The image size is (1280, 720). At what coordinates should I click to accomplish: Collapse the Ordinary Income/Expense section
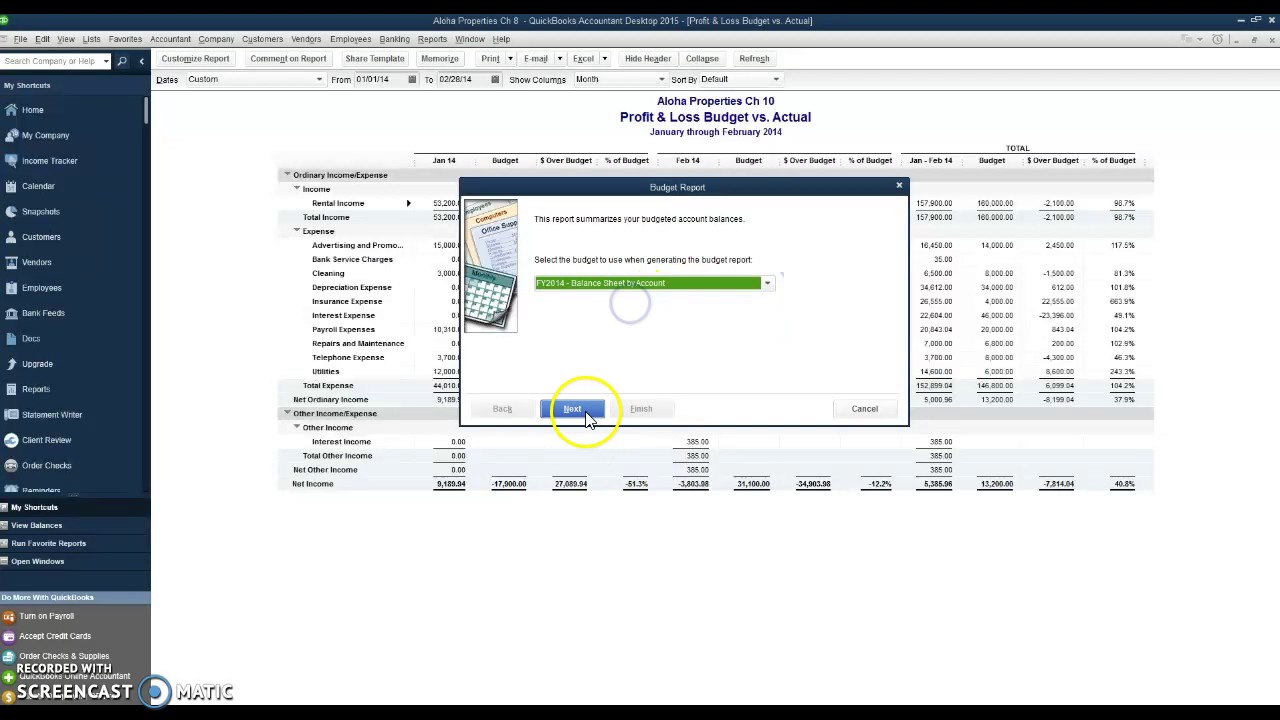287,175
